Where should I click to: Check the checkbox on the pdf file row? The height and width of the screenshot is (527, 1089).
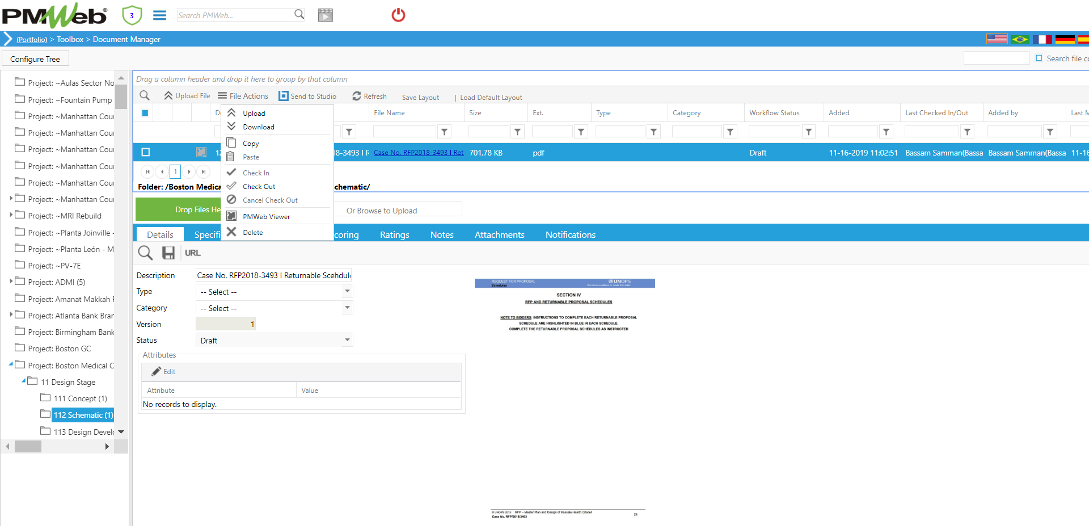pyautogui.click(x=146, y=152)
